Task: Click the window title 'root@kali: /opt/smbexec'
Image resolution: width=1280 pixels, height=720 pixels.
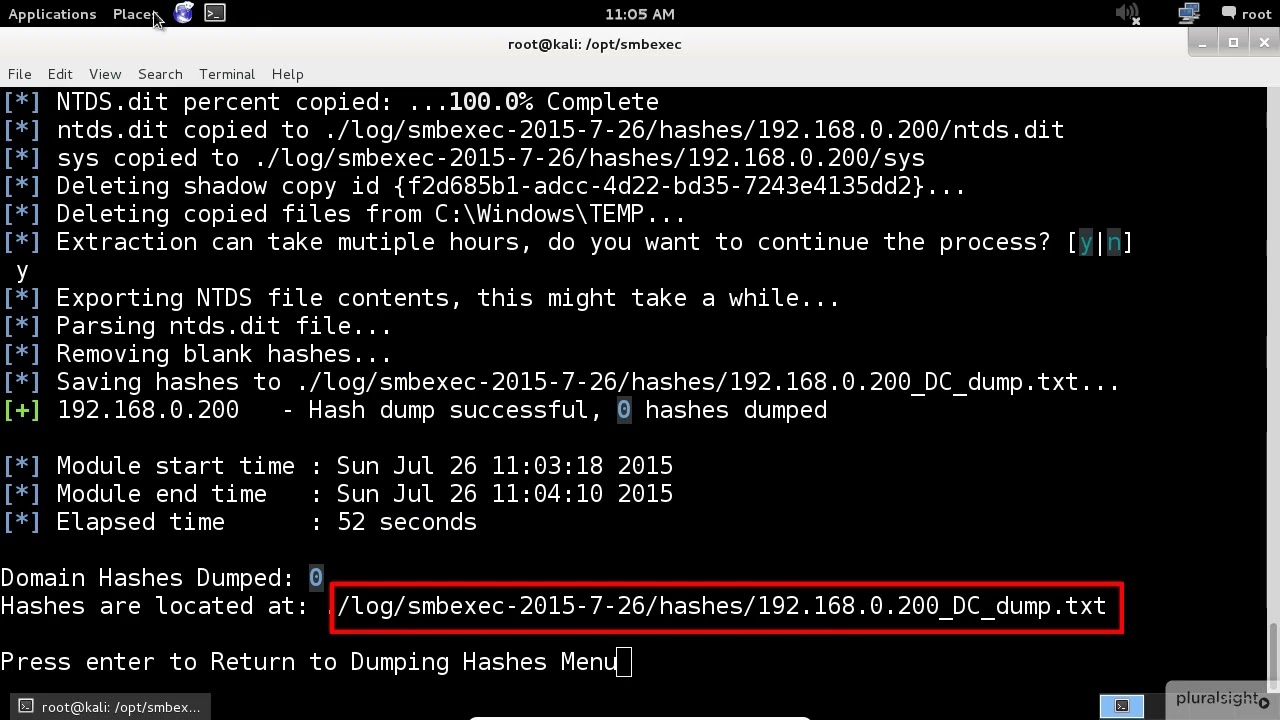Action: [x=595, y=44]
